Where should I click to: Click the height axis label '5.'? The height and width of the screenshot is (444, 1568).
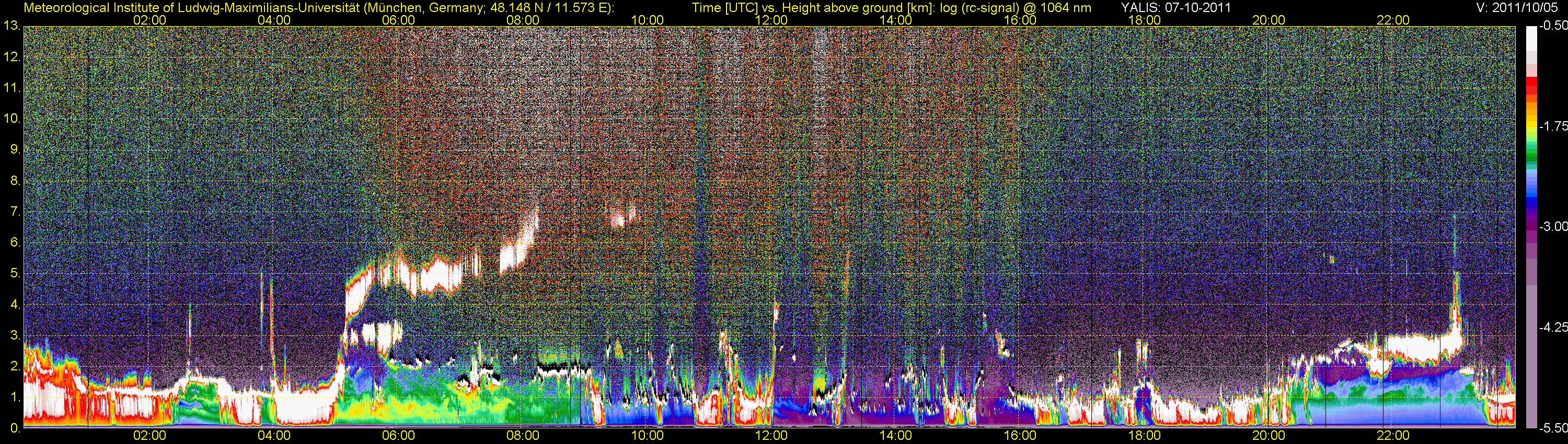pyautogui.click(x=15, y=274)
